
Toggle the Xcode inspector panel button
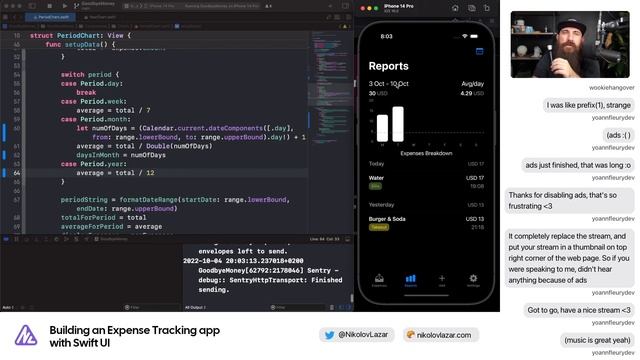click(x=345, y=6)
